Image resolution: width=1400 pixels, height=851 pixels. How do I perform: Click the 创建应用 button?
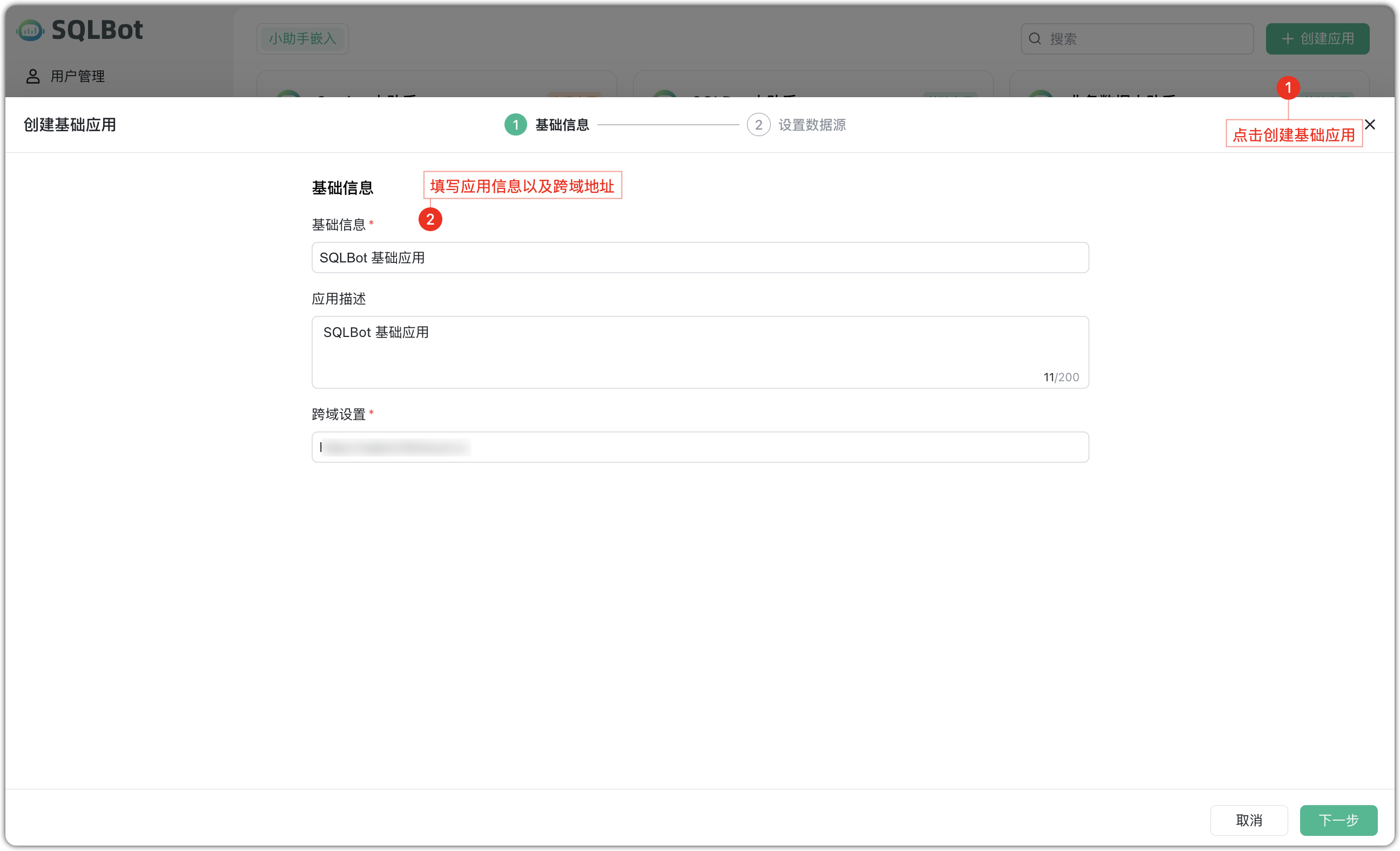click(x=1317, y=39)
